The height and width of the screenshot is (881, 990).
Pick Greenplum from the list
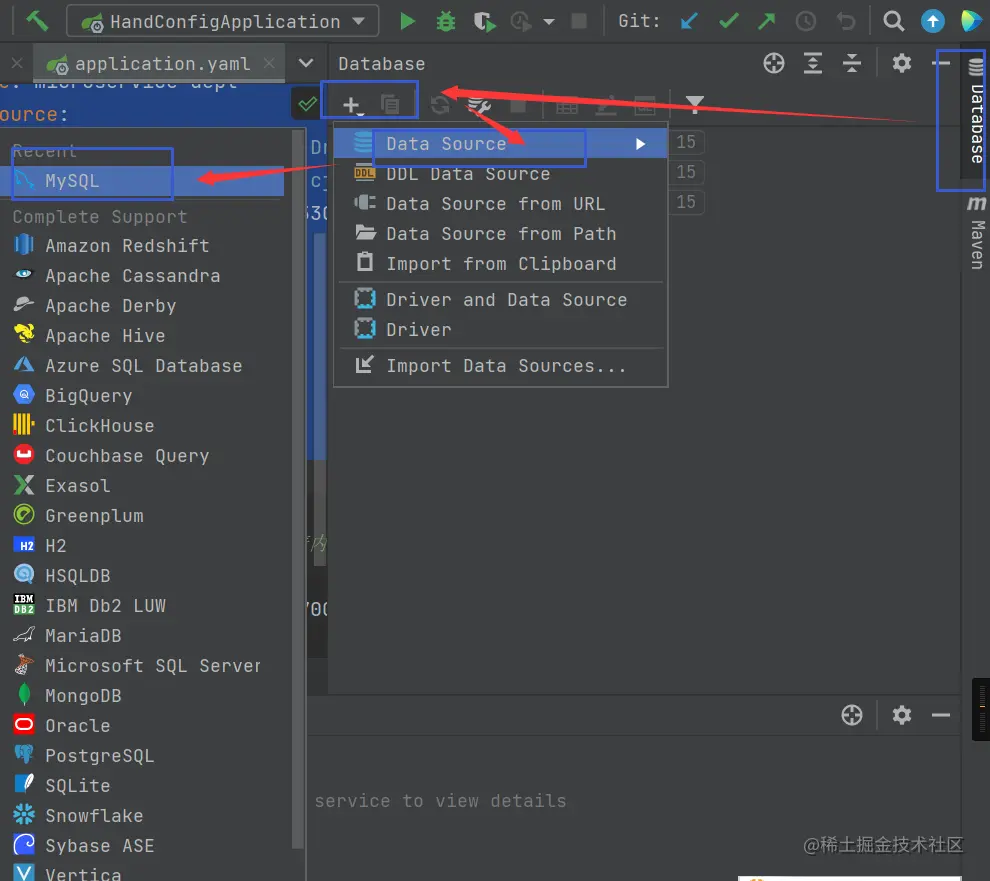[x=142, y=515]
